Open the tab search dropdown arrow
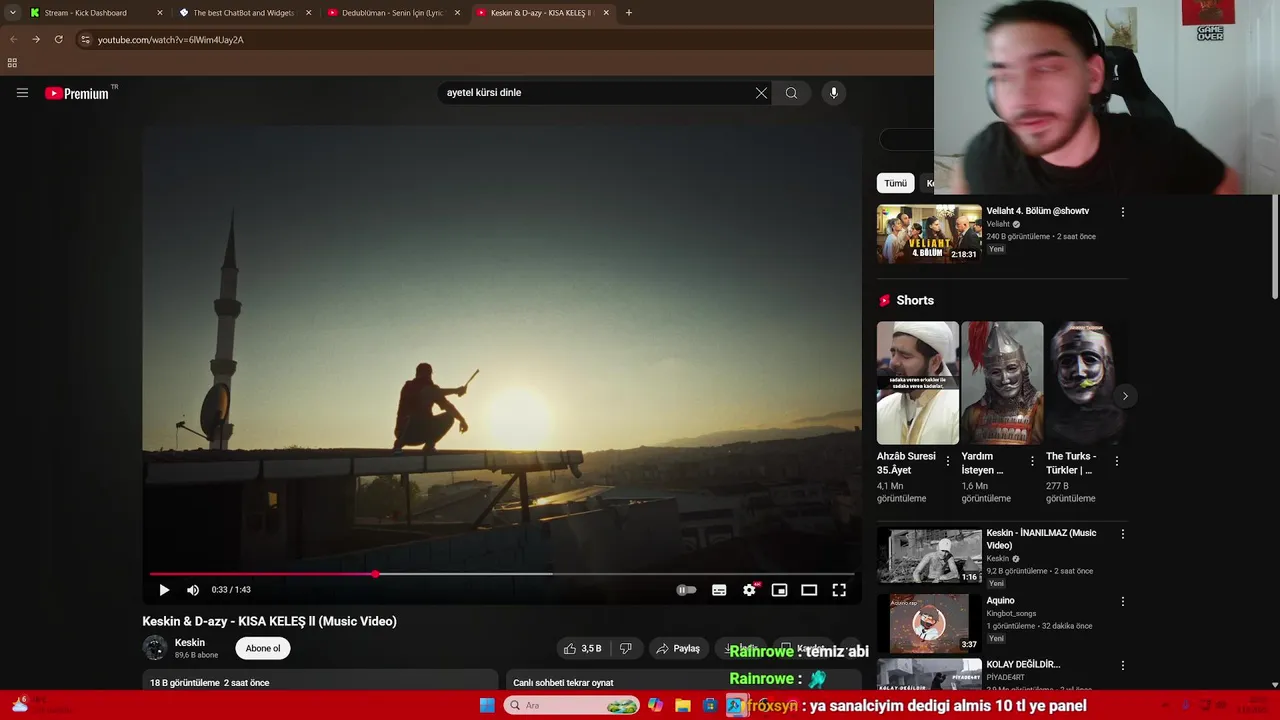Viewport: 1280px width, 720px height. 12,13
